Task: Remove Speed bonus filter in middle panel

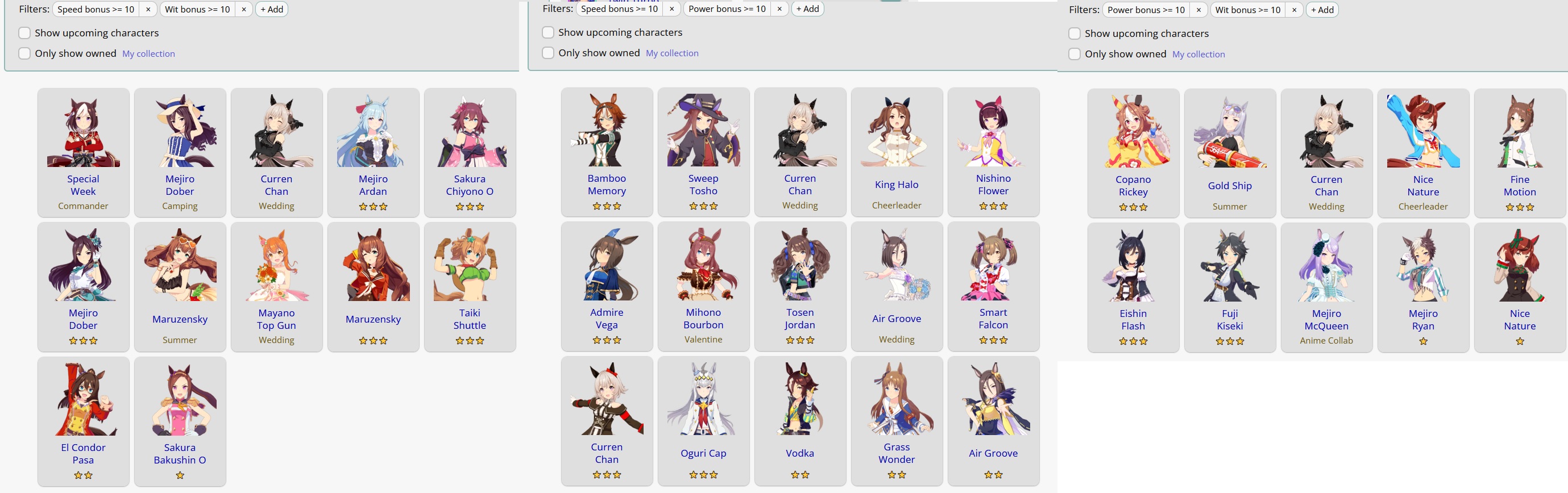Action: click(x=671, y=9)
